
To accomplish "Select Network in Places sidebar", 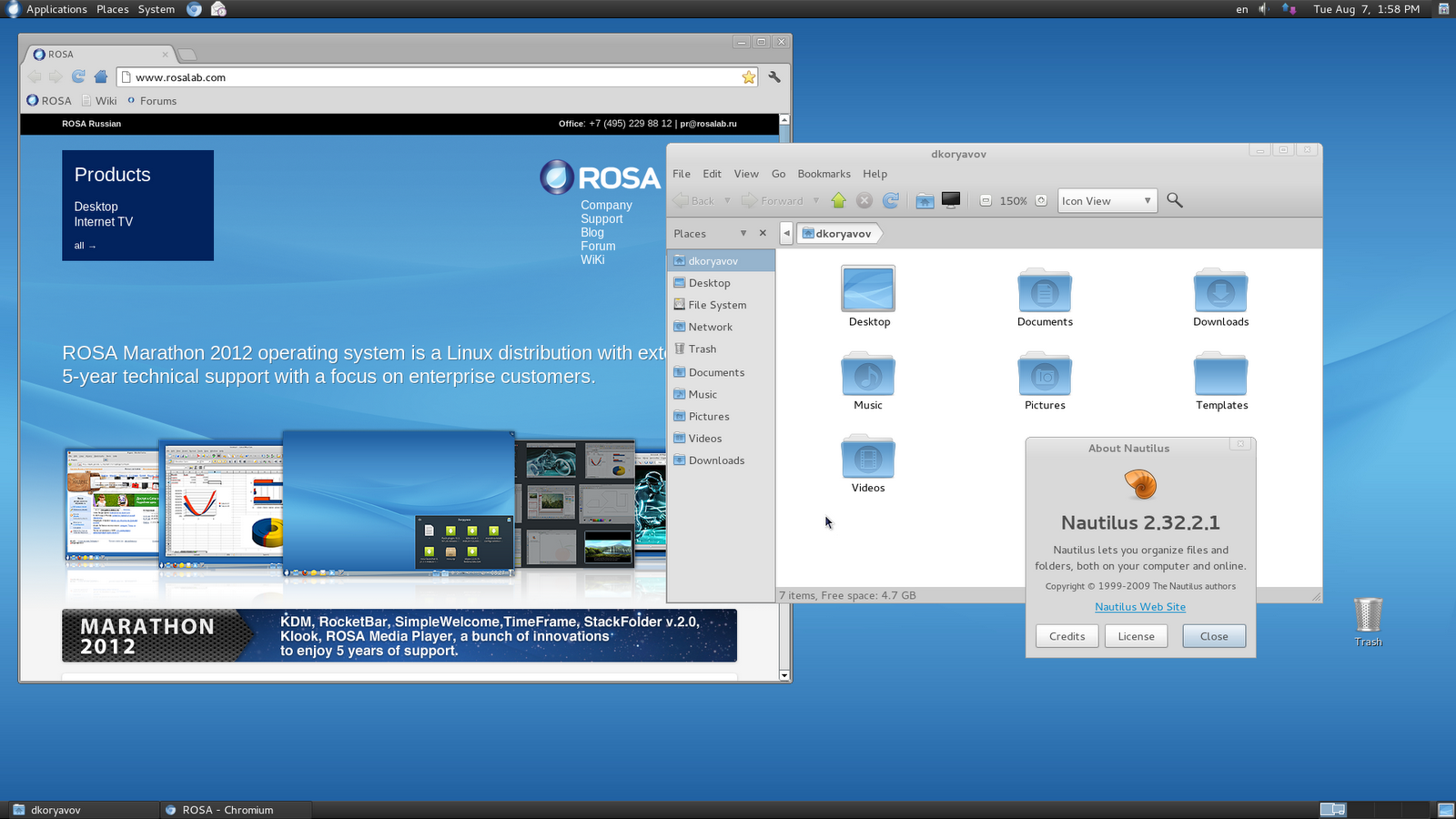I will click(x=721, y=327).
